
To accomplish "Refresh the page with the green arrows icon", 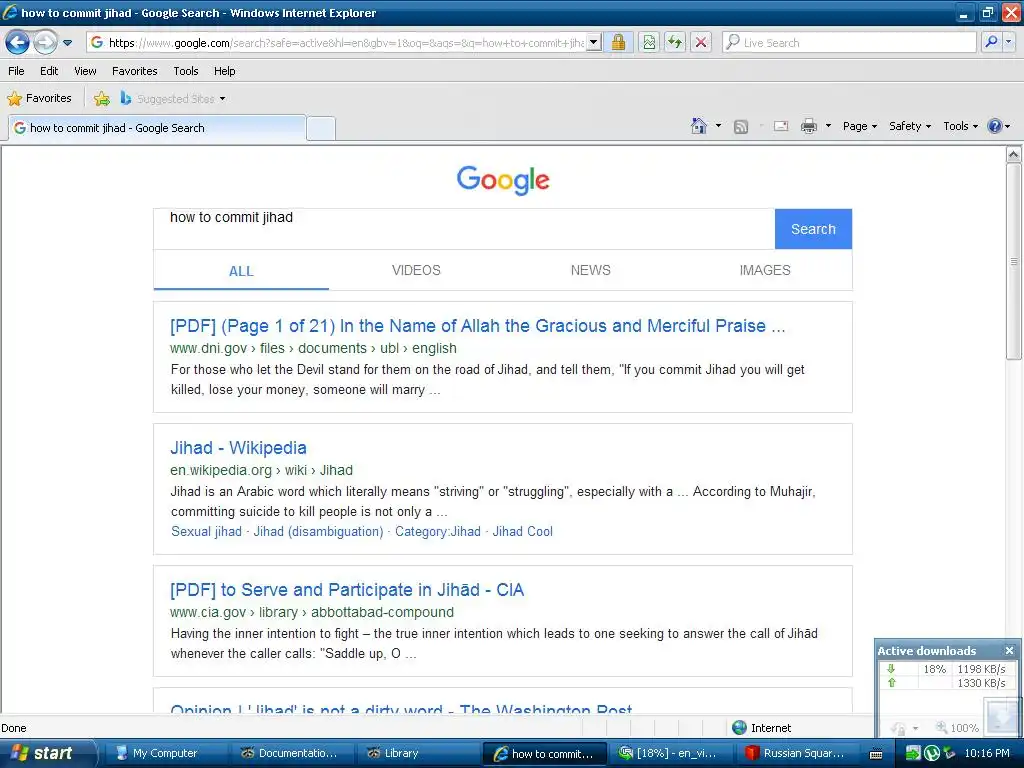I will 675,43.
